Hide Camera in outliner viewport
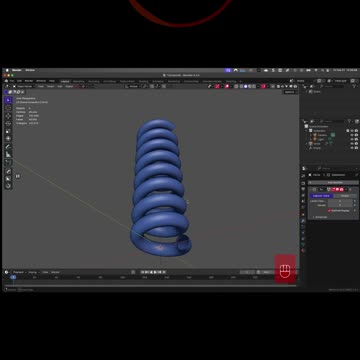Viewport: 360px width, 360px height. pos(352,135)
